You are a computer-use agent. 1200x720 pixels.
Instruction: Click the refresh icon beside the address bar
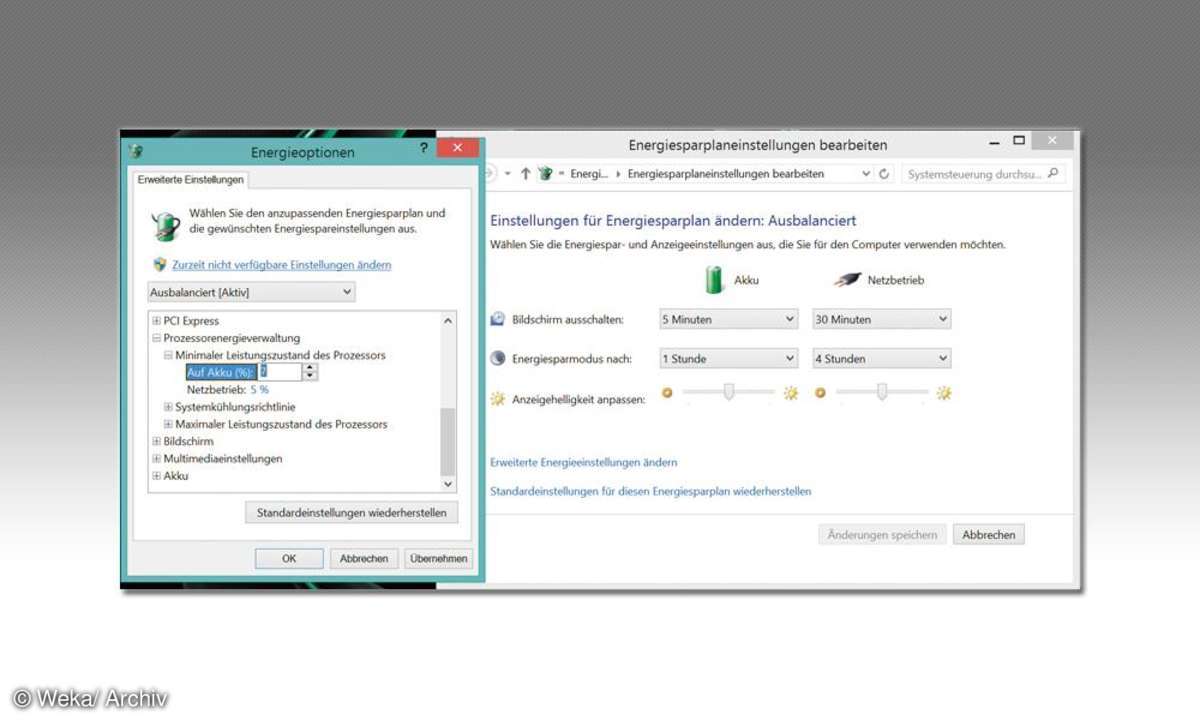[884, 174]
